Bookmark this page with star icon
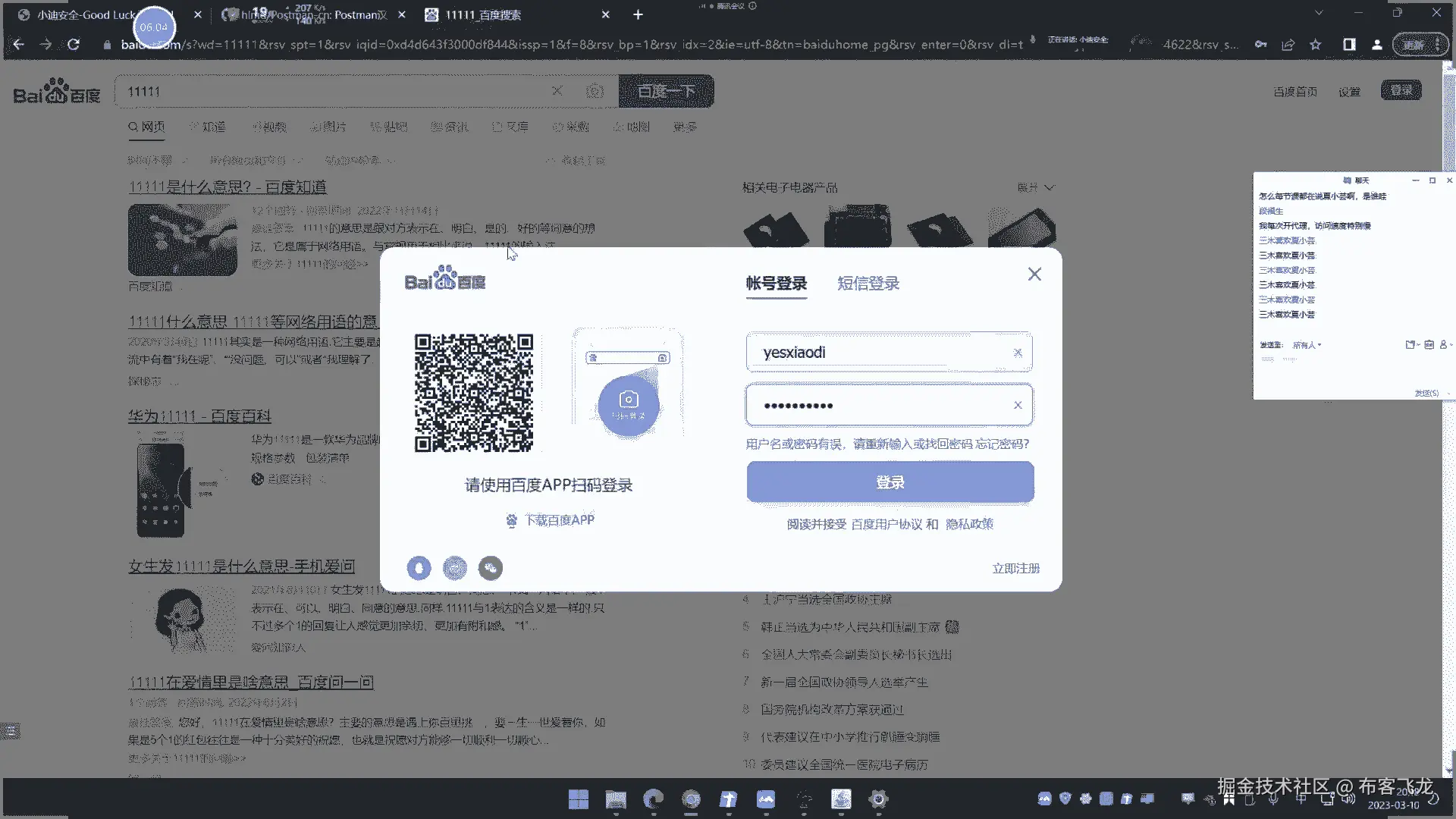The width and height of the screenshot is (1456, 819). 1316,45
